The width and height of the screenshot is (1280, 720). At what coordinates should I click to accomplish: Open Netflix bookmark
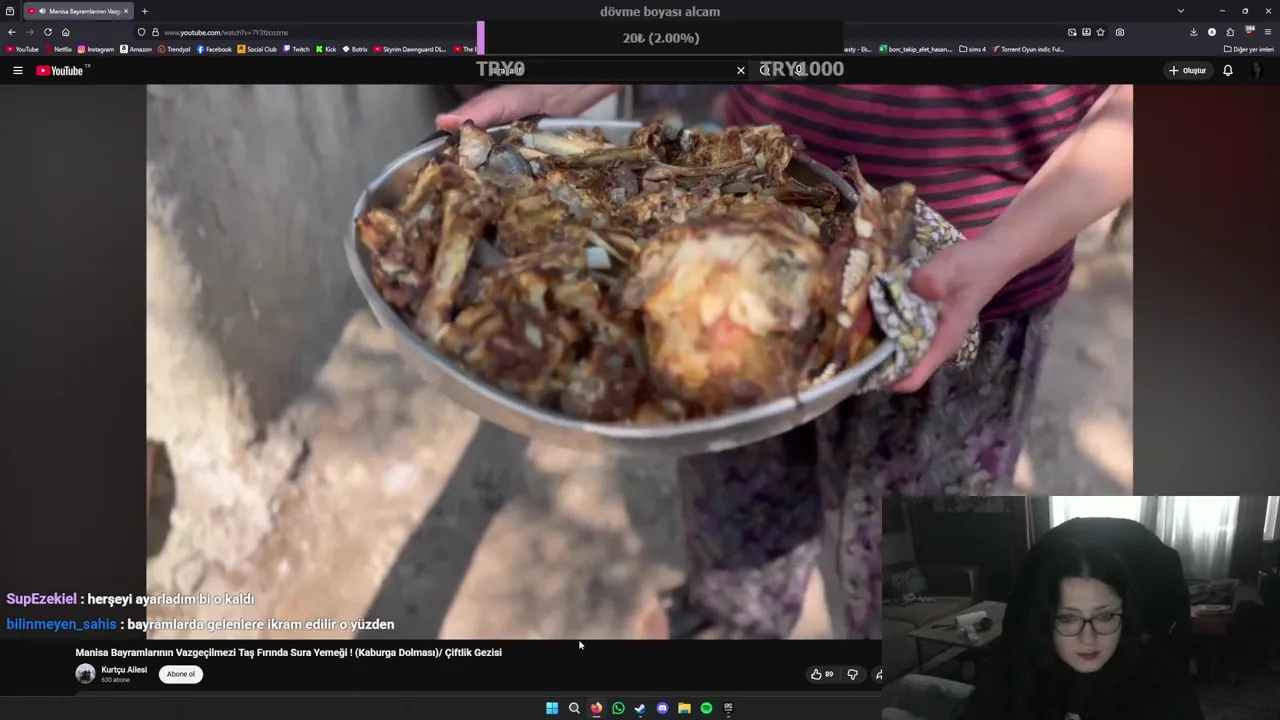58,49
